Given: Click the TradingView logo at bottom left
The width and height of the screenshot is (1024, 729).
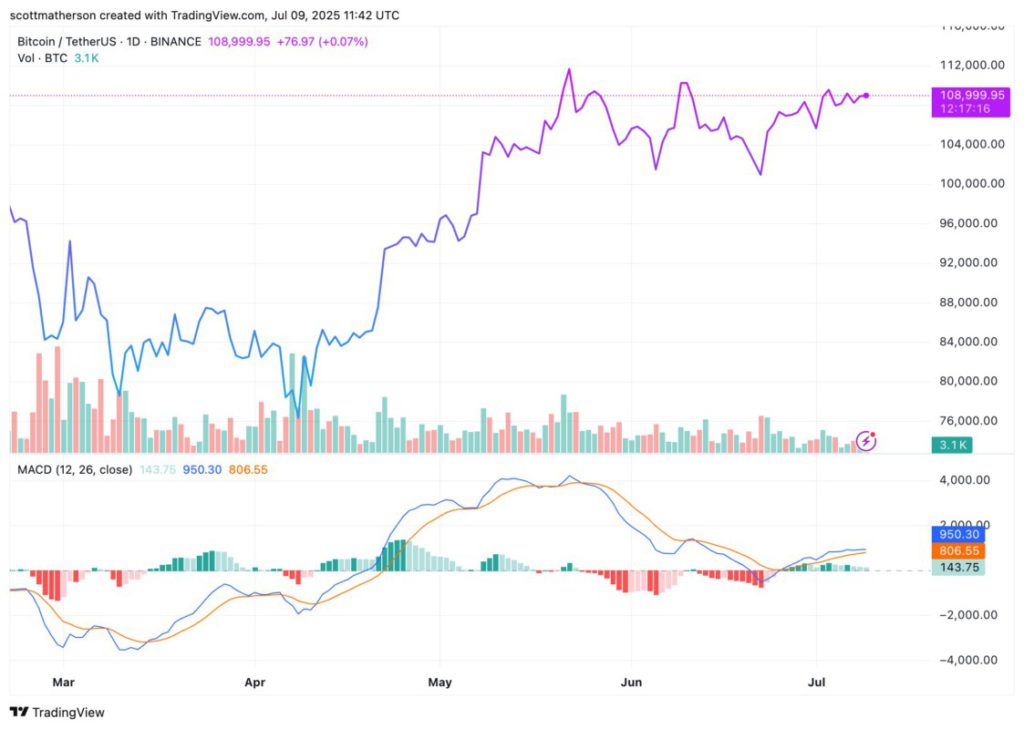Looking at the screenshot, I should pyautogui.click(x=57, y=712).
